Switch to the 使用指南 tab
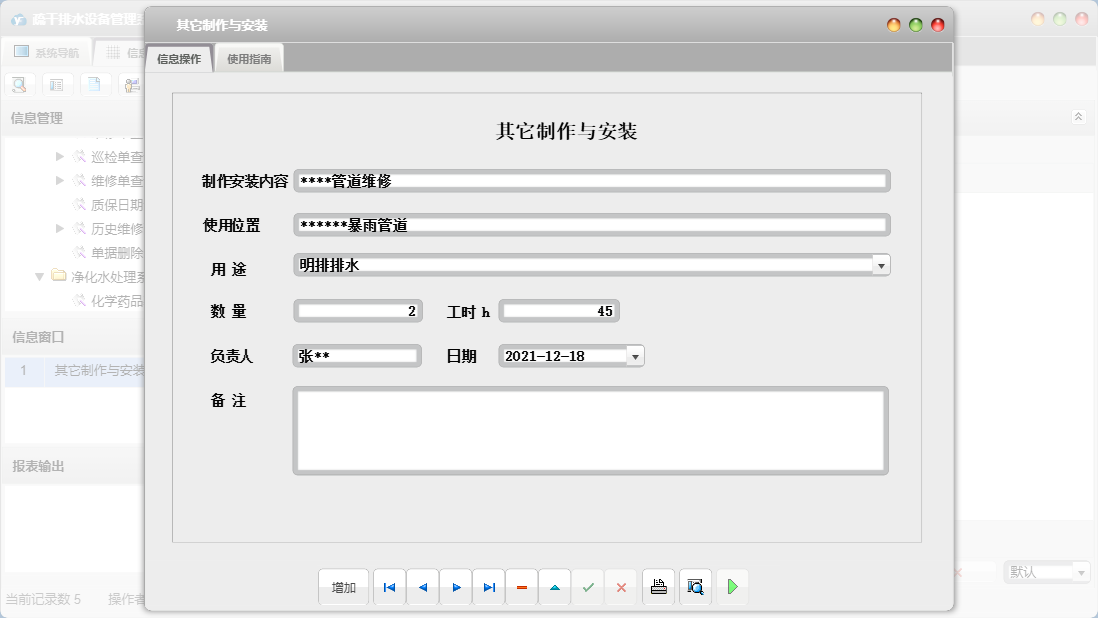Image resolution: width=1098 pixels, height=618 pixels. 248,58
